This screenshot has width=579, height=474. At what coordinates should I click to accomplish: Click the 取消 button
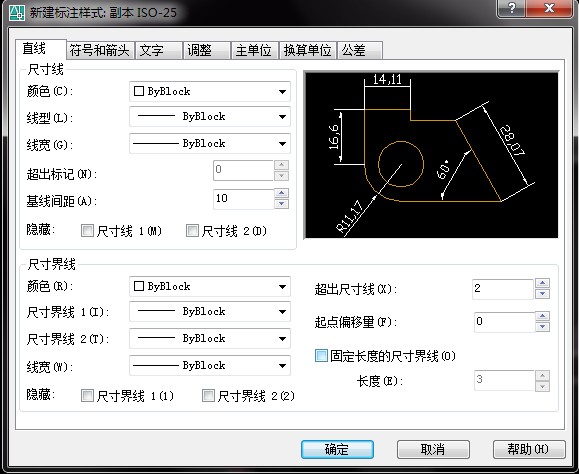coord(433,449)
